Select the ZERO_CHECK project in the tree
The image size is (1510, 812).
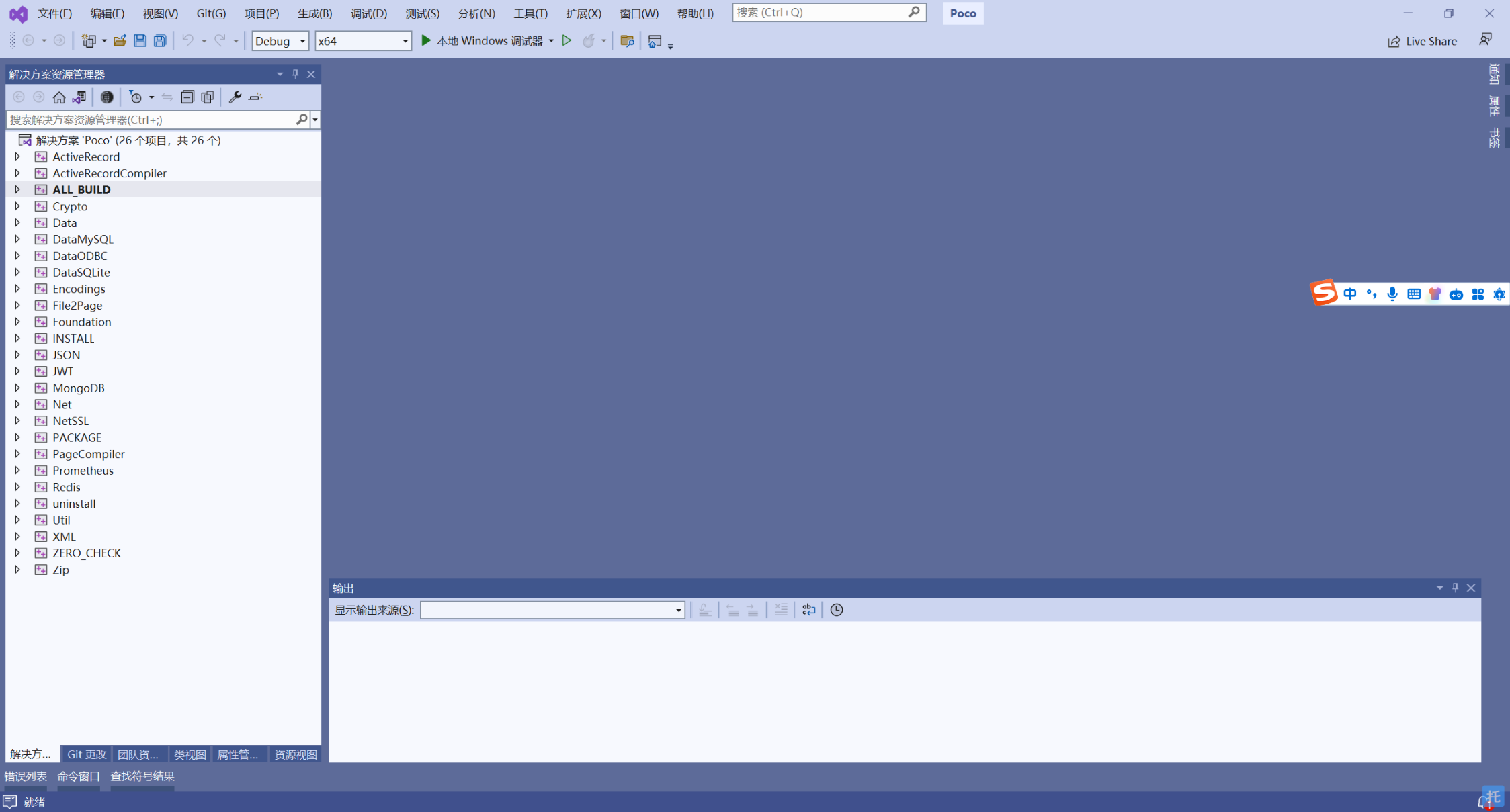87,553
